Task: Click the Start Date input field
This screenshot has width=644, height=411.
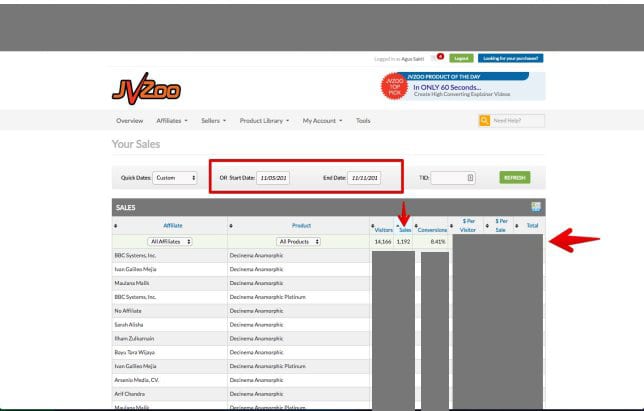Action: point(272,178)
